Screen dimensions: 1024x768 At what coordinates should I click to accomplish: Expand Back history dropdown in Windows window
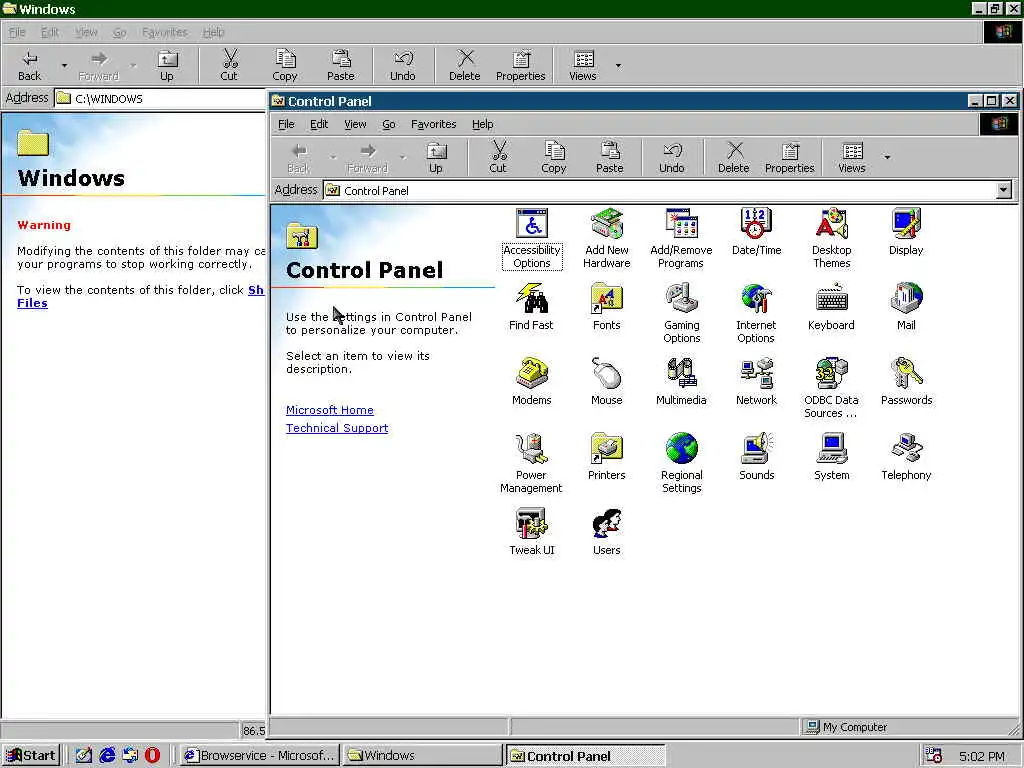tap(64, 65)
